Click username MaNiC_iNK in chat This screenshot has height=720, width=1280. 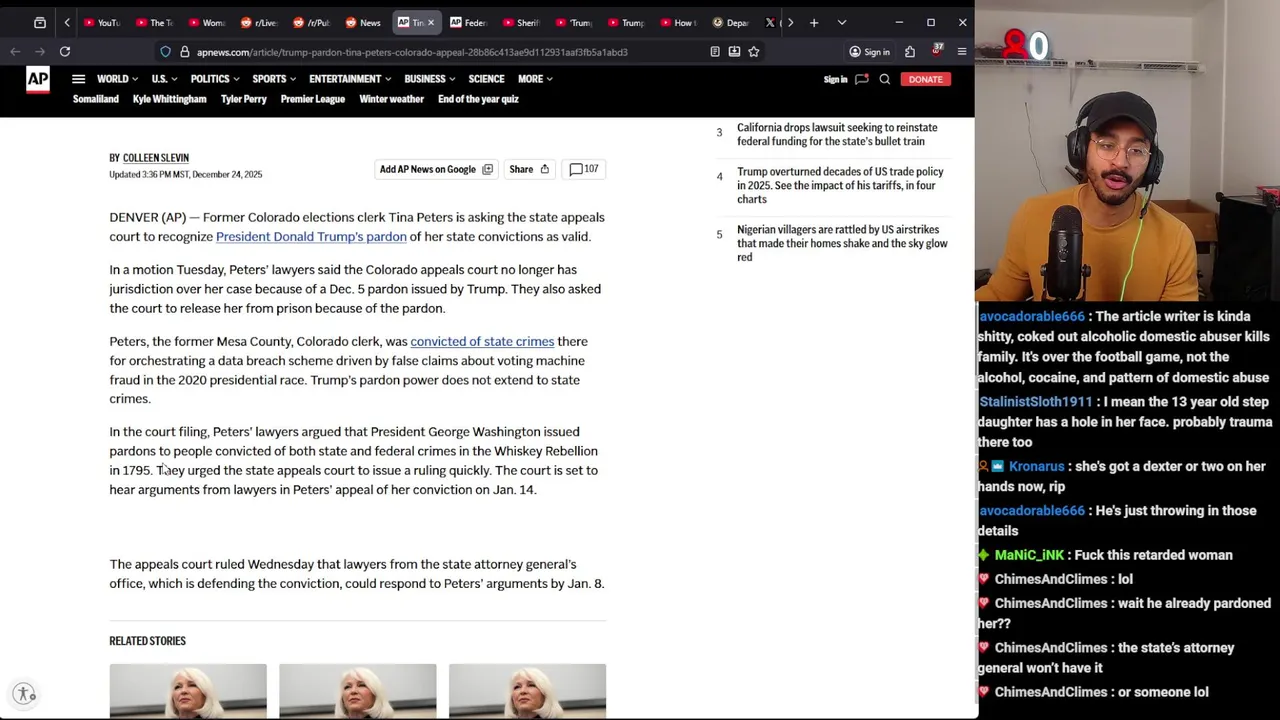[x=1029, y=555]
